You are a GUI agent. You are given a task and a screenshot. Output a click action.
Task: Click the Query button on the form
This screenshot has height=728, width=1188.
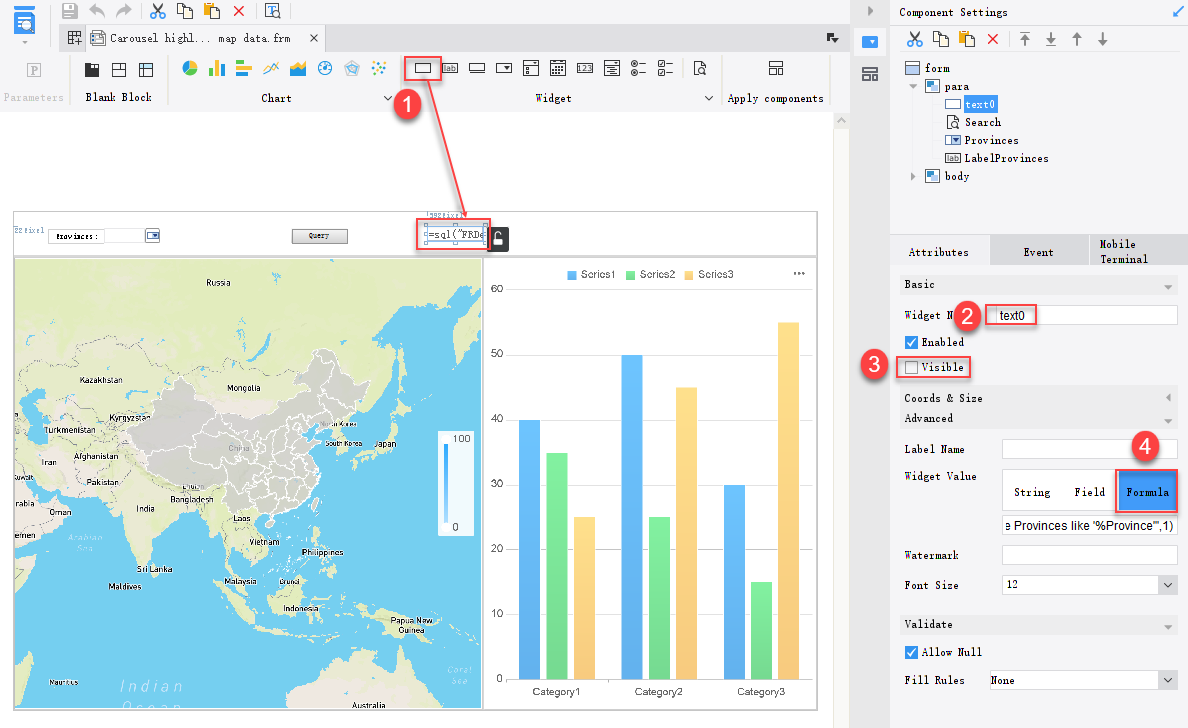(x=319, y=236)
